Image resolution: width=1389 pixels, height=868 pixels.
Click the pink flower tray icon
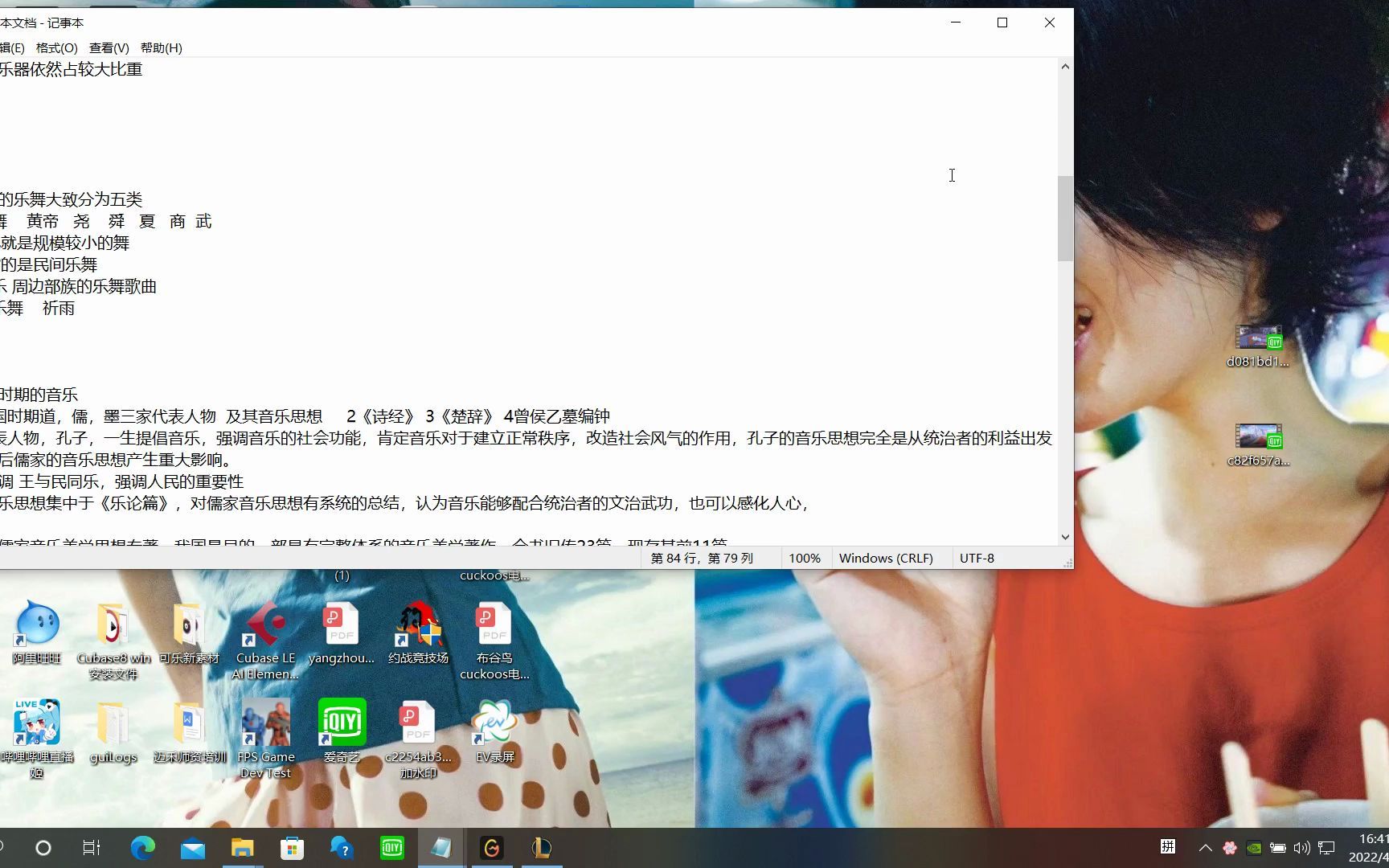(1229, 848)
